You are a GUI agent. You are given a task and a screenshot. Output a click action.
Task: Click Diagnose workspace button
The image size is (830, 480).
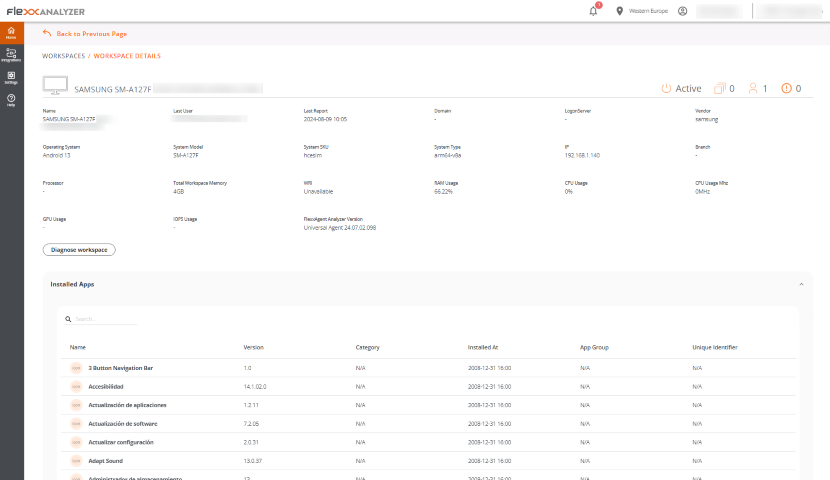coord(79,250)
